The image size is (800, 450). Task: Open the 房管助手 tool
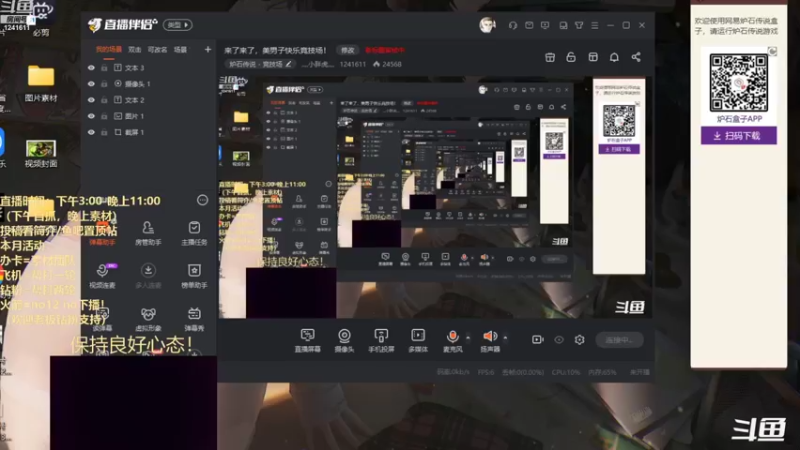point(148,233)
